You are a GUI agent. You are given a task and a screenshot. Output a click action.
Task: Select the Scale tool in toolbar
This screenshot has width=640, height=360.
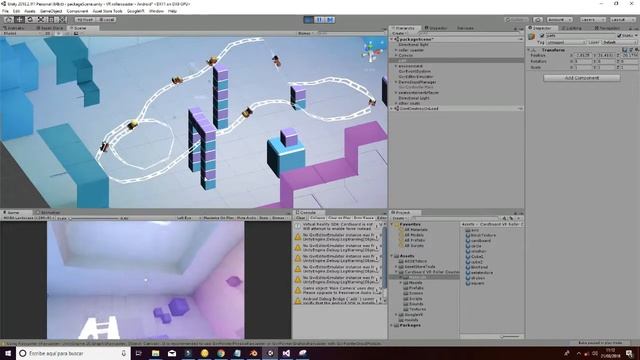tap(40, 20)
